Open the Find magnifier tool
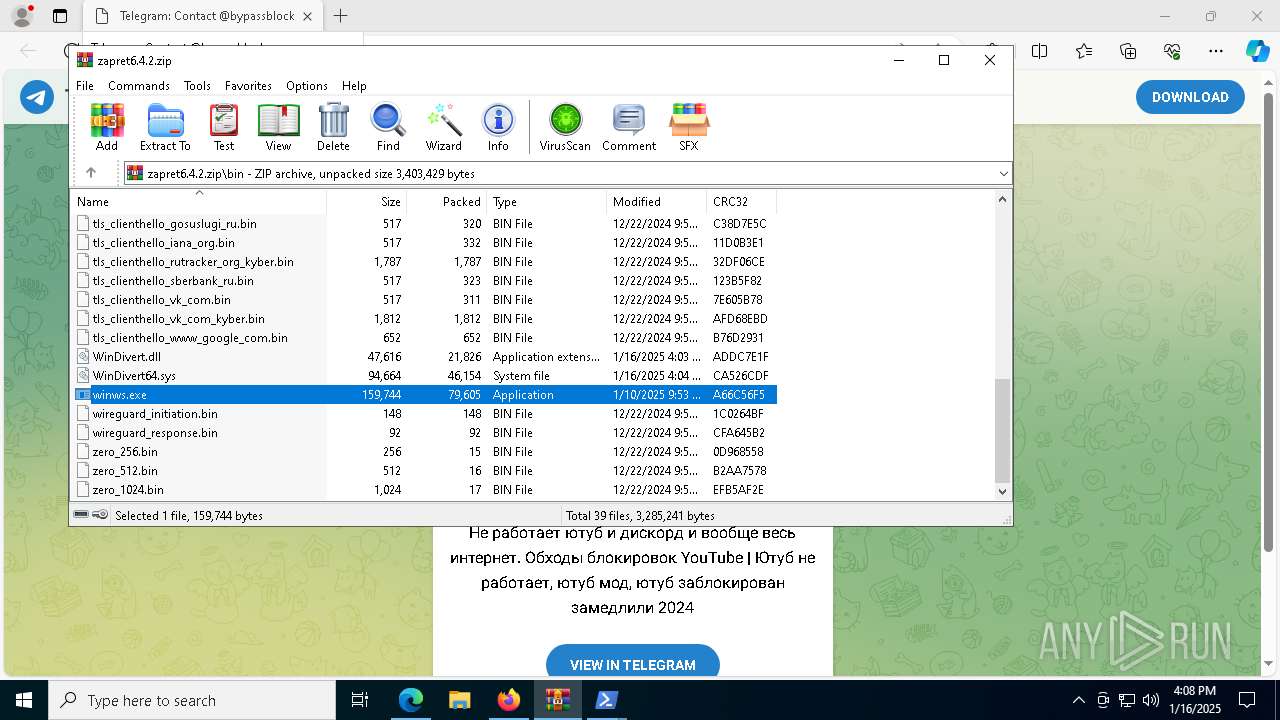The width and height of the screenshot is (1280, 720). click(388, 127)
